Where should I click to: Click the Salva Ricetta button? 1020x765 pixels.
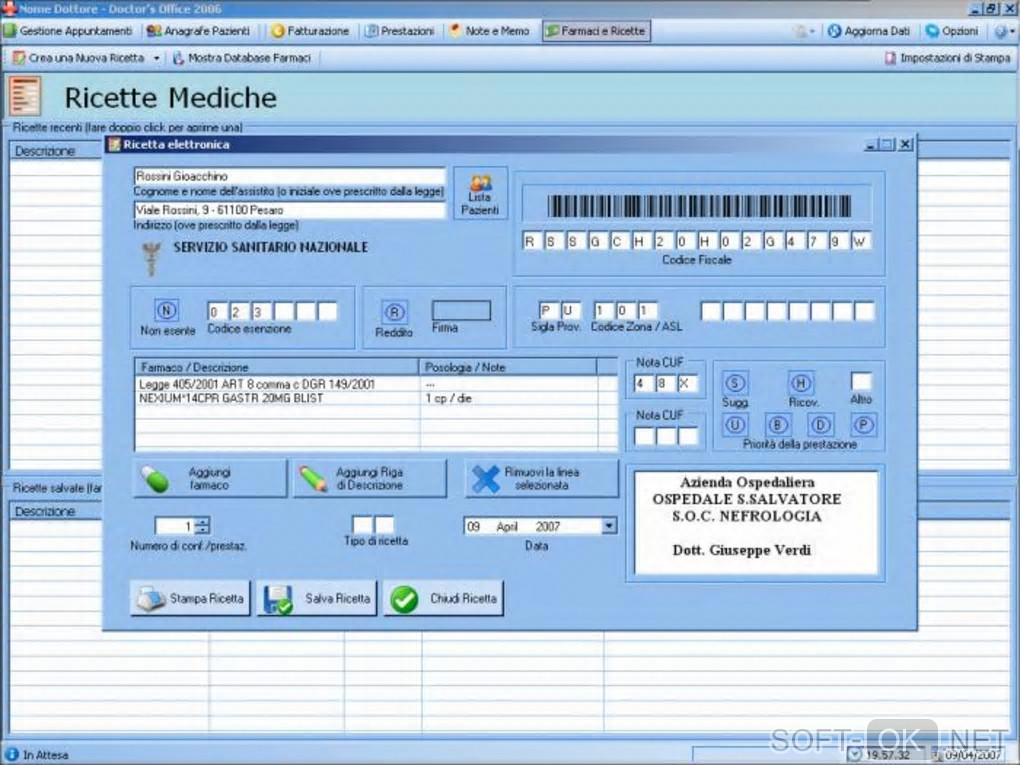point(317,598)
